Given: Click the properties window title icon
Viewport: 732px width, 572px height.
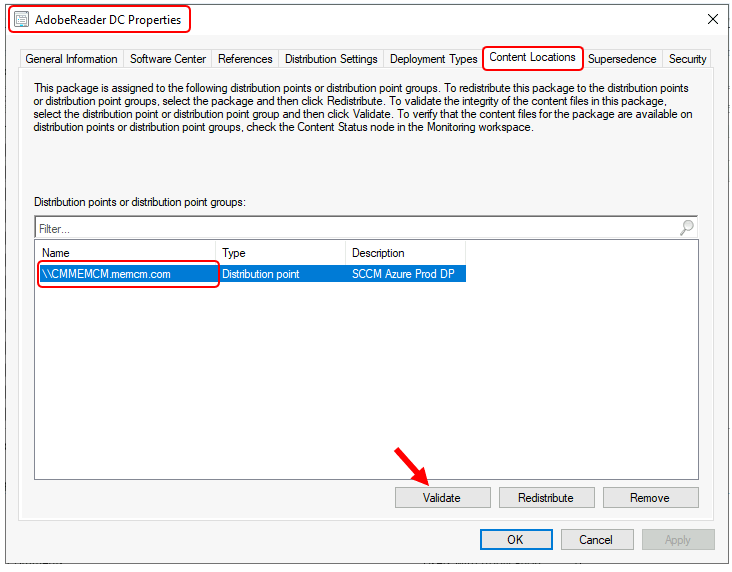Looking at the screenshot, I should (21, 20).
